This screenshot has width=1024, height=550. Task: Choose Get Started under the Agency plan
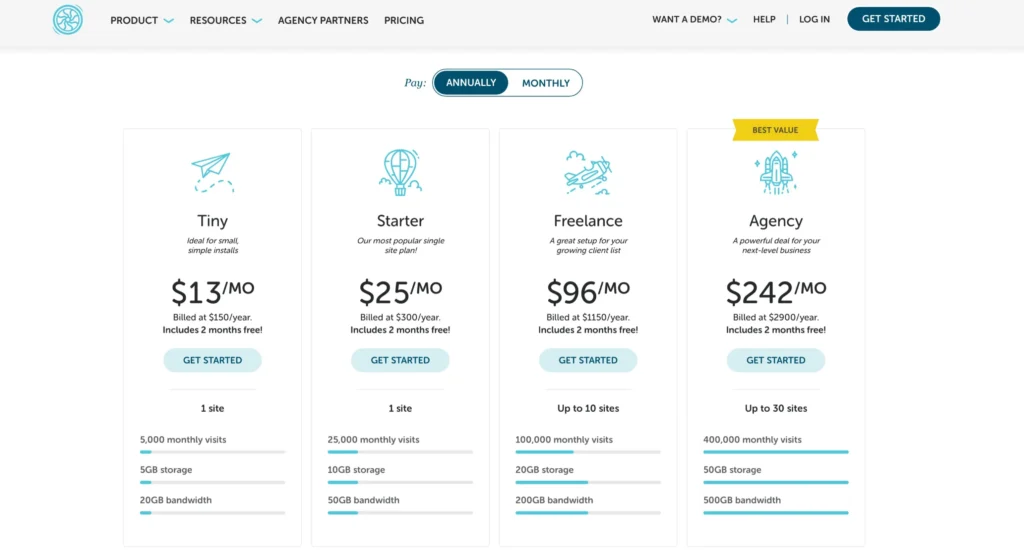776,360
